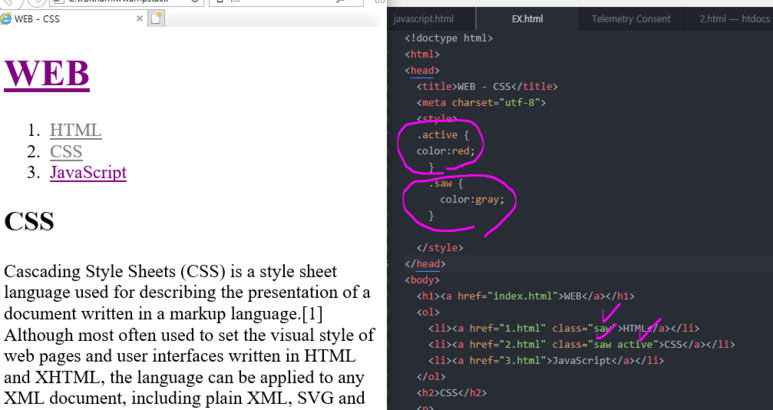Image resolution: width=773 pixels, height=410 pixels.
Task: Click the color:gray; declaration line
Action: [x=472, y=200]
